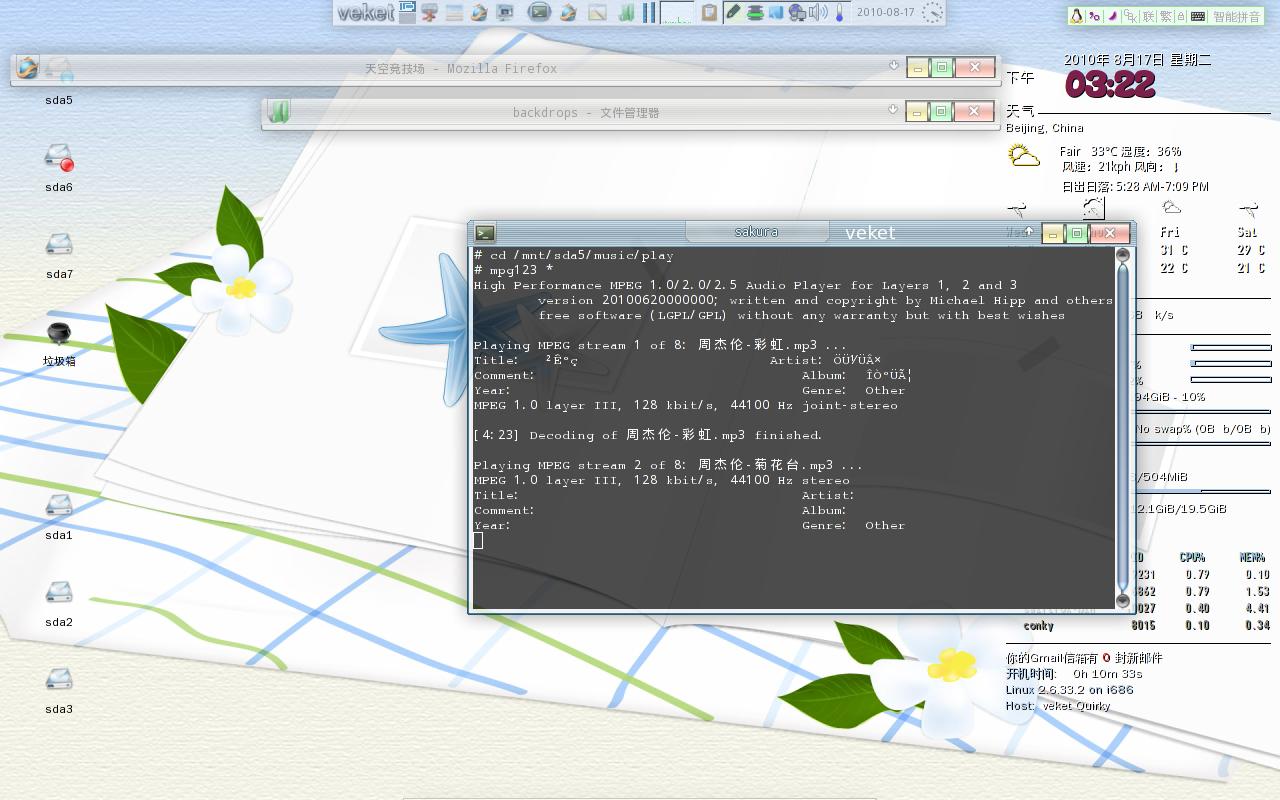Click the pencil notes tray icon

point(734,12)
